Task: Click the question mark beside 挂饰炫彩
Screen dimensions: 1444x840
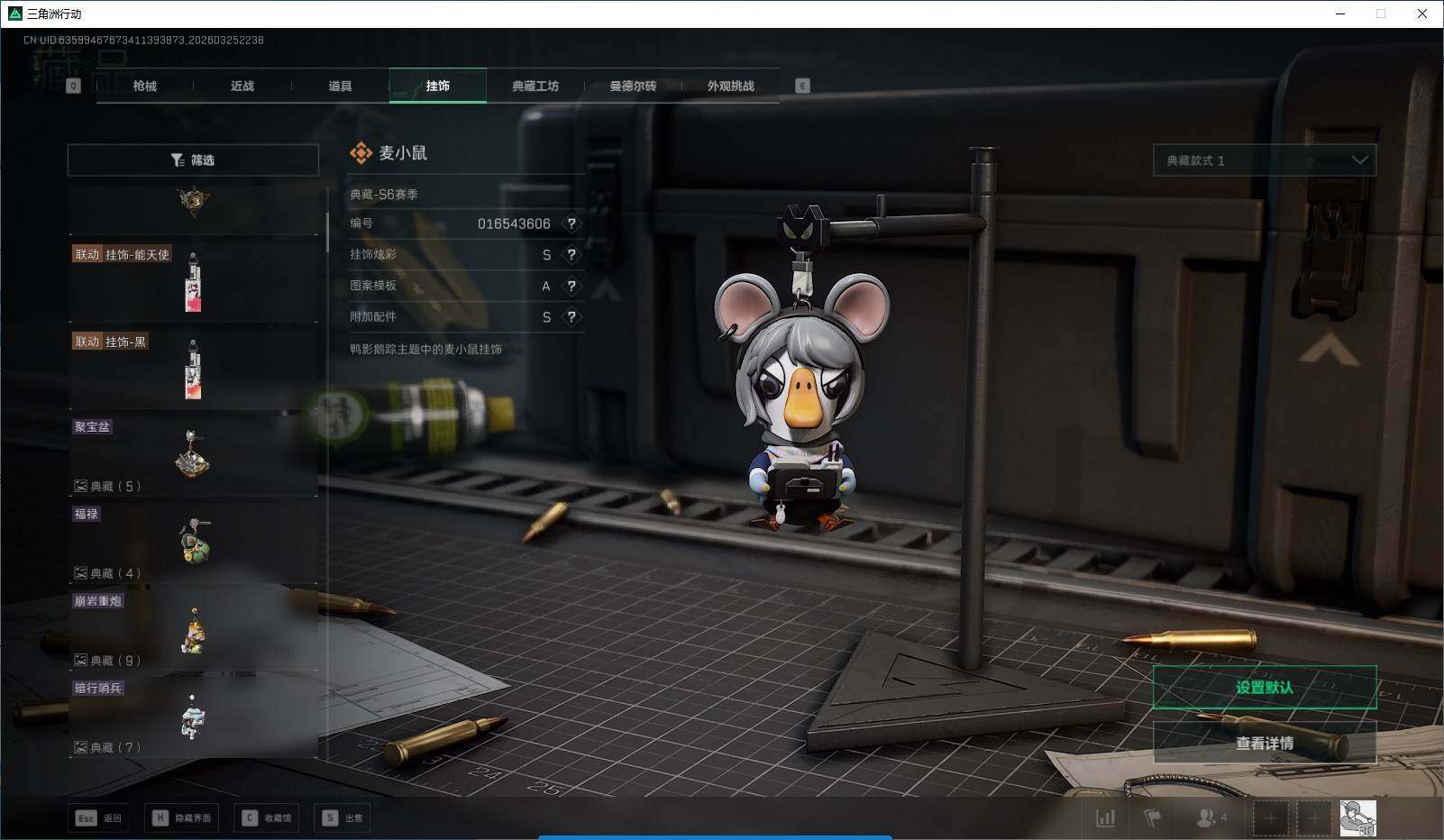Action: pos(571,255)
